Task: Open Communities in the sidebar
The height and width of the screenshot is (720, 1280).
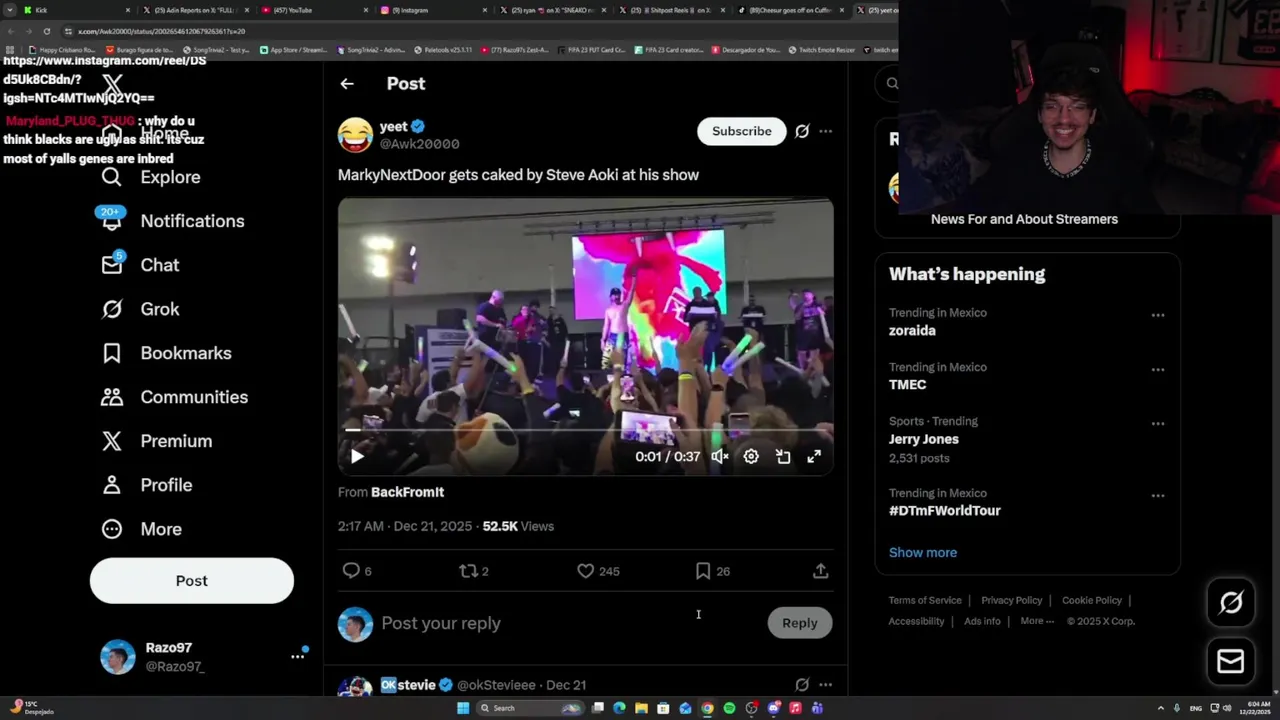Action: tap(174, 397)
